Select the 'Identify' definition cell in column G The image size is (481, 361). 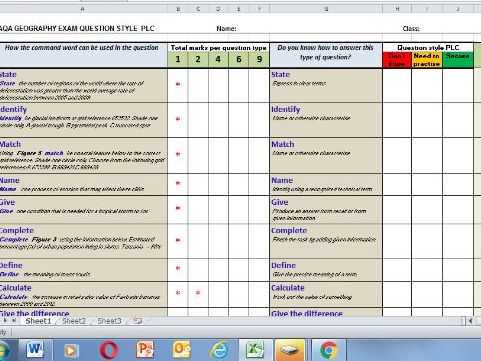pos(326,120)
